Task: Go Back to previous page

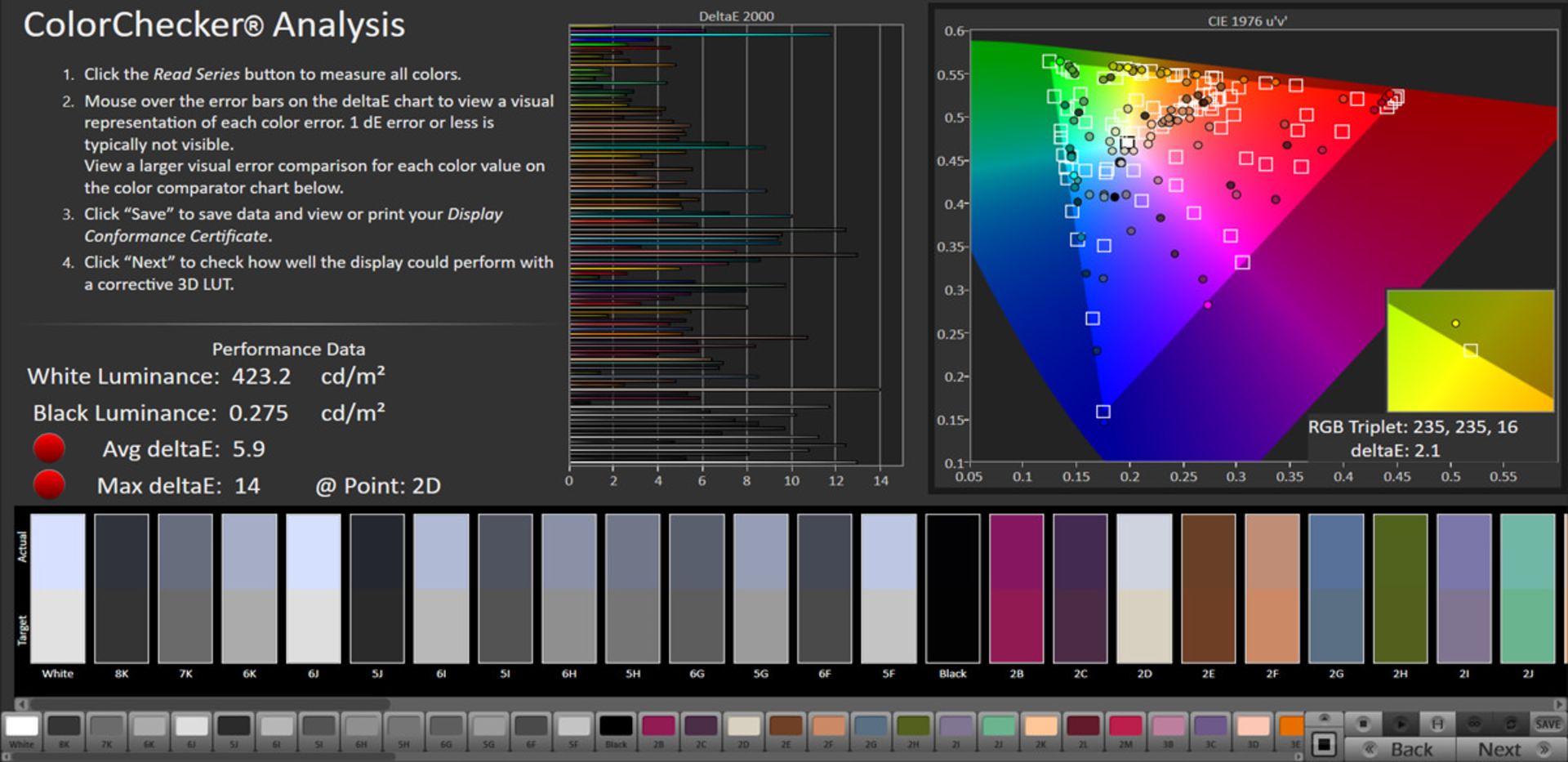Action: click(x=1400, y=749)
